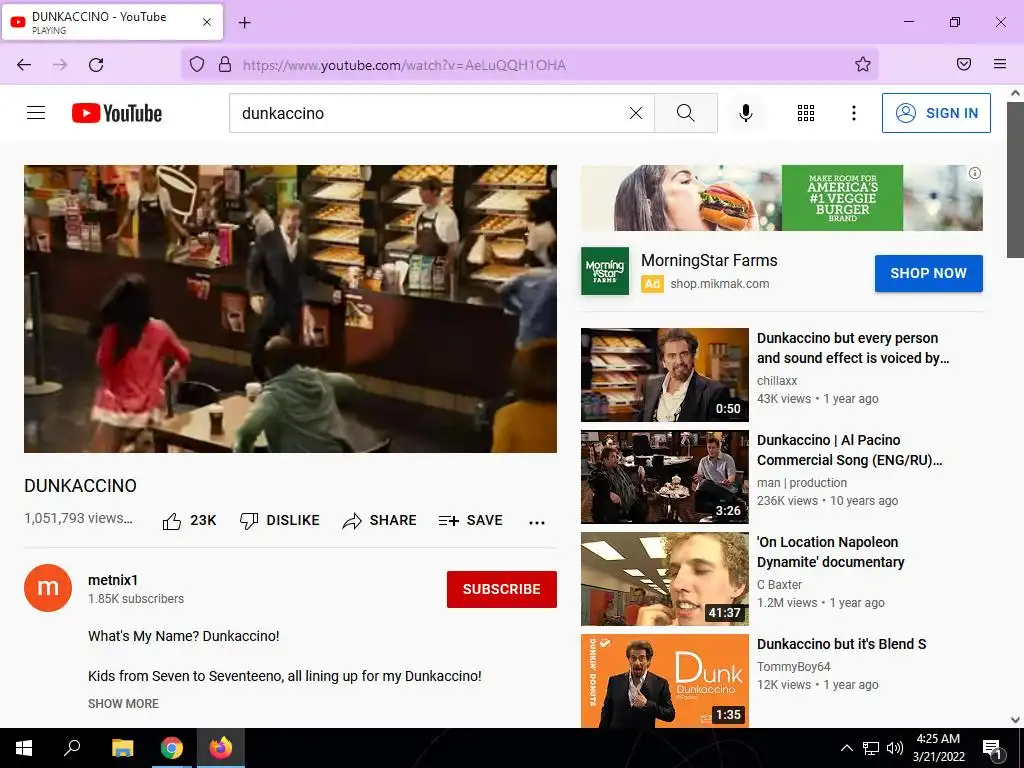Screen dimensions: 1024x768
Task: Subscribe to metnix1 channel
Action: (502, 589)
